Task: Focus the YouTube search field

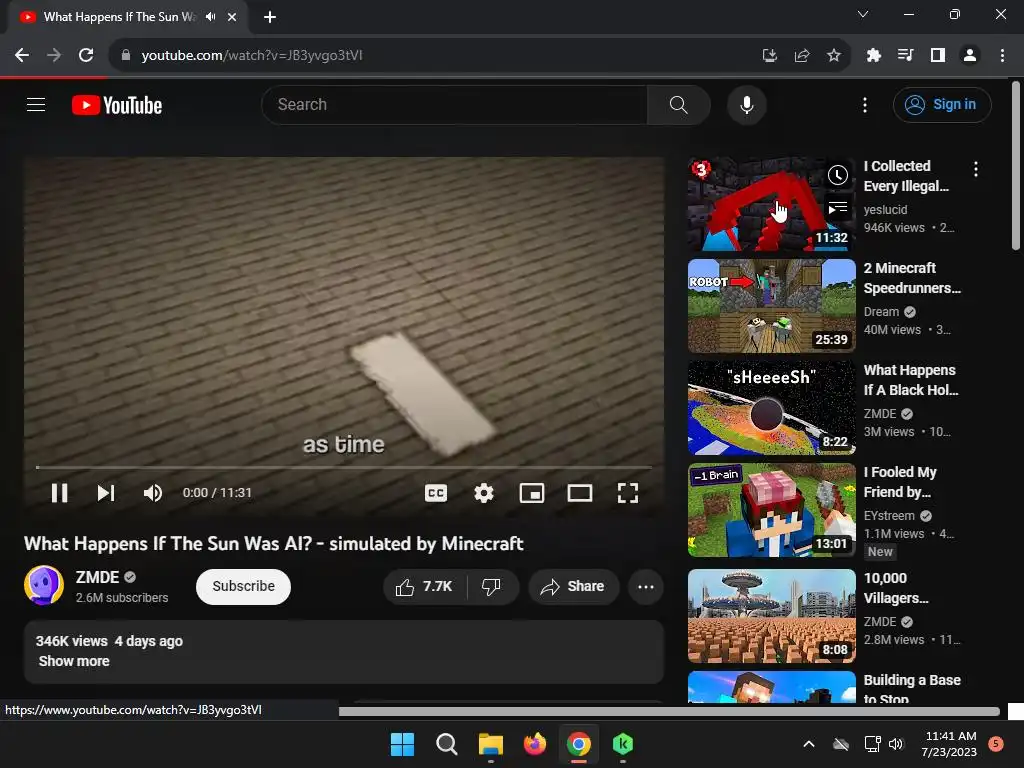Action: pyautogui.click(x=455, y=104)
